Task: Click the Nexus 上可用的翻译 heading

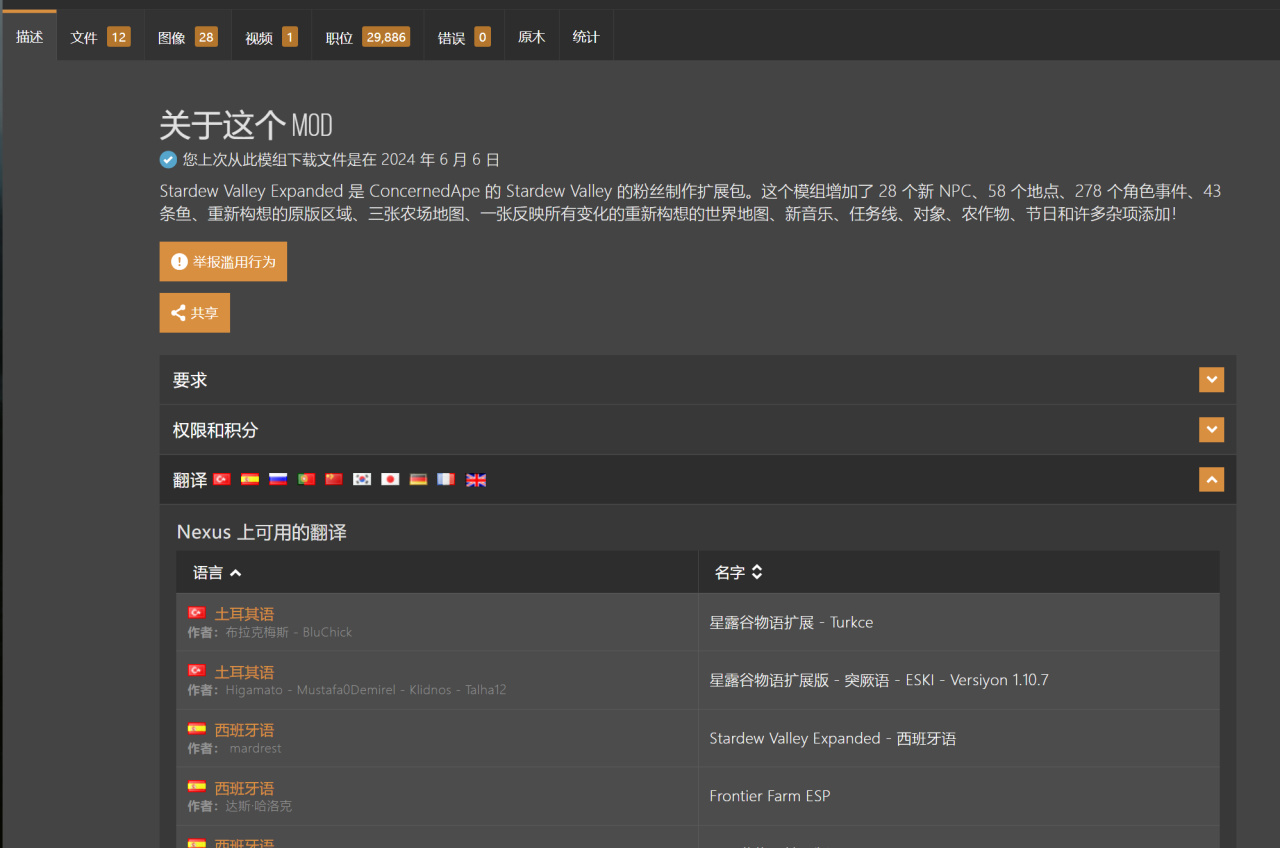Action: [x=262, y=532]
